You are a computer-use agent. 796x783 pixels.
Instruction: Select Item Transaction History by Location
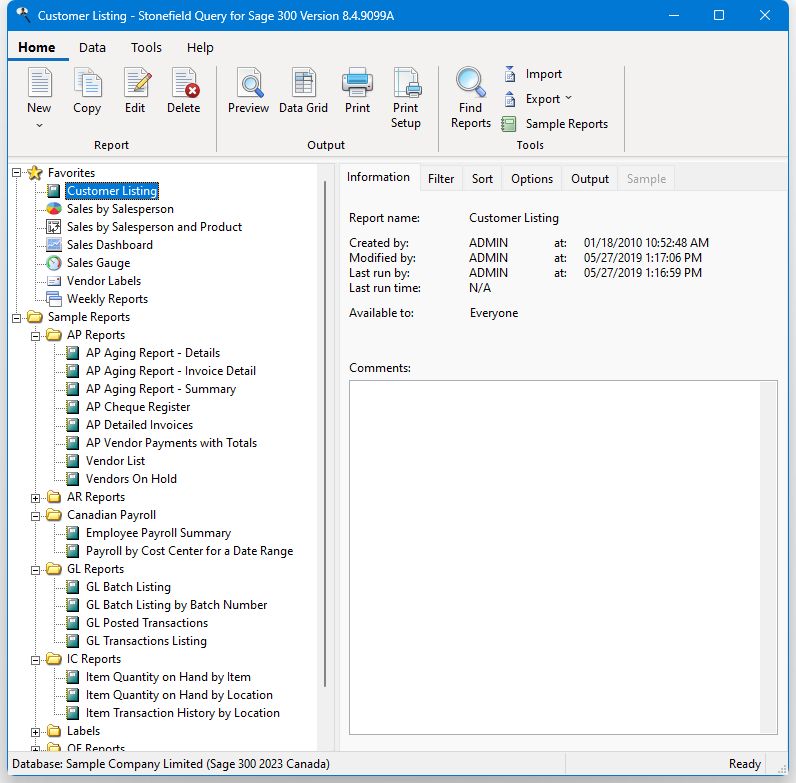coord(183,713)
